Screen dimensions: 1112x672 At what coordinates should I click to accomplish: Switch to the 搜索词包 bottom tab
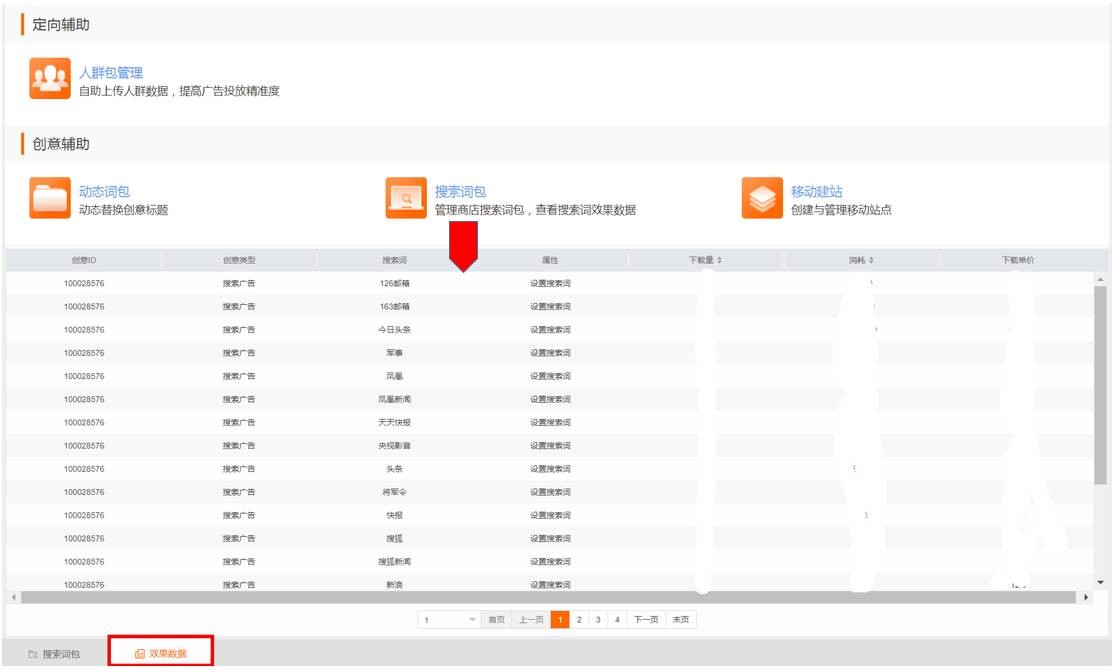click(56, 654)
